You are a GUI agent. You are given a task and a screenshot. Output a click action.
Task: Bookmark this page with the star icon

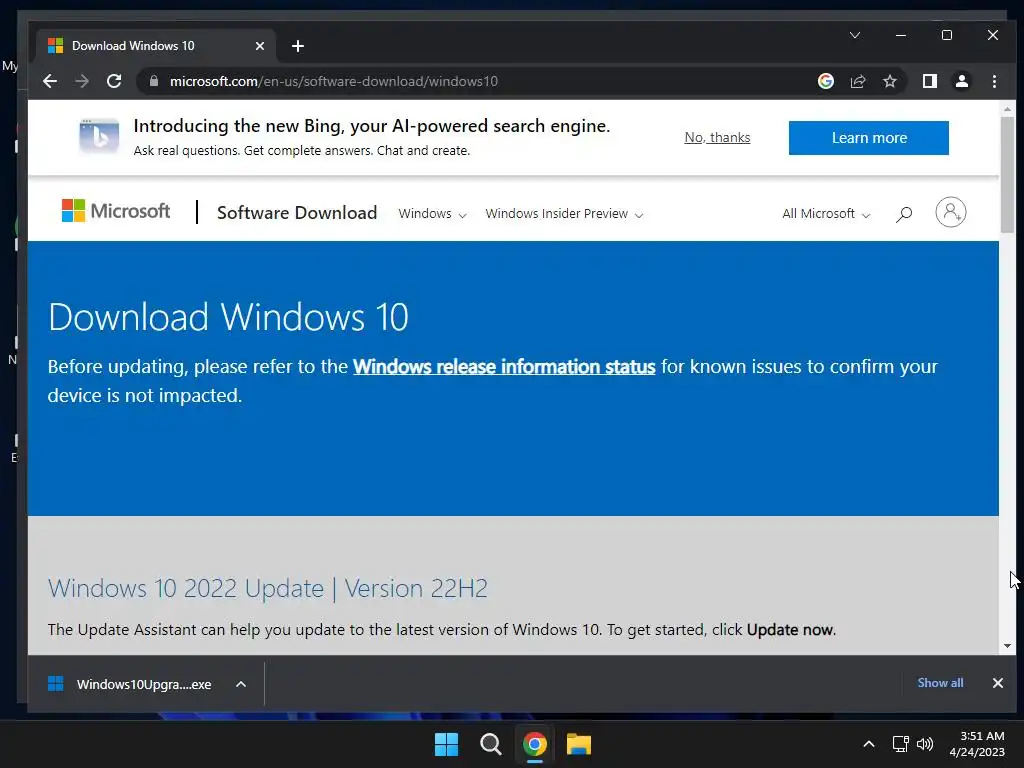pyautogui.click(x=889, y=81)
